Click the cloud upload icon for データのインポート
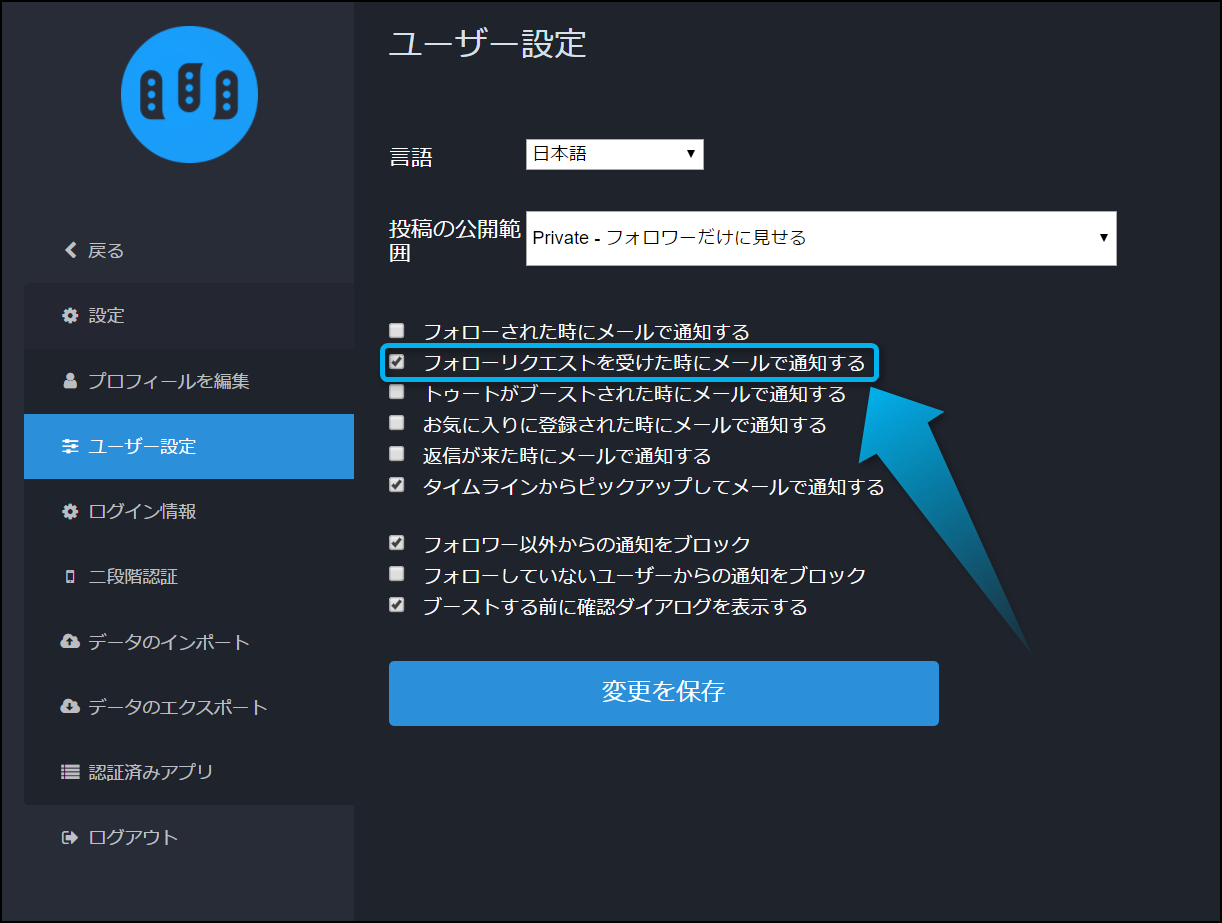 point(70,642)
